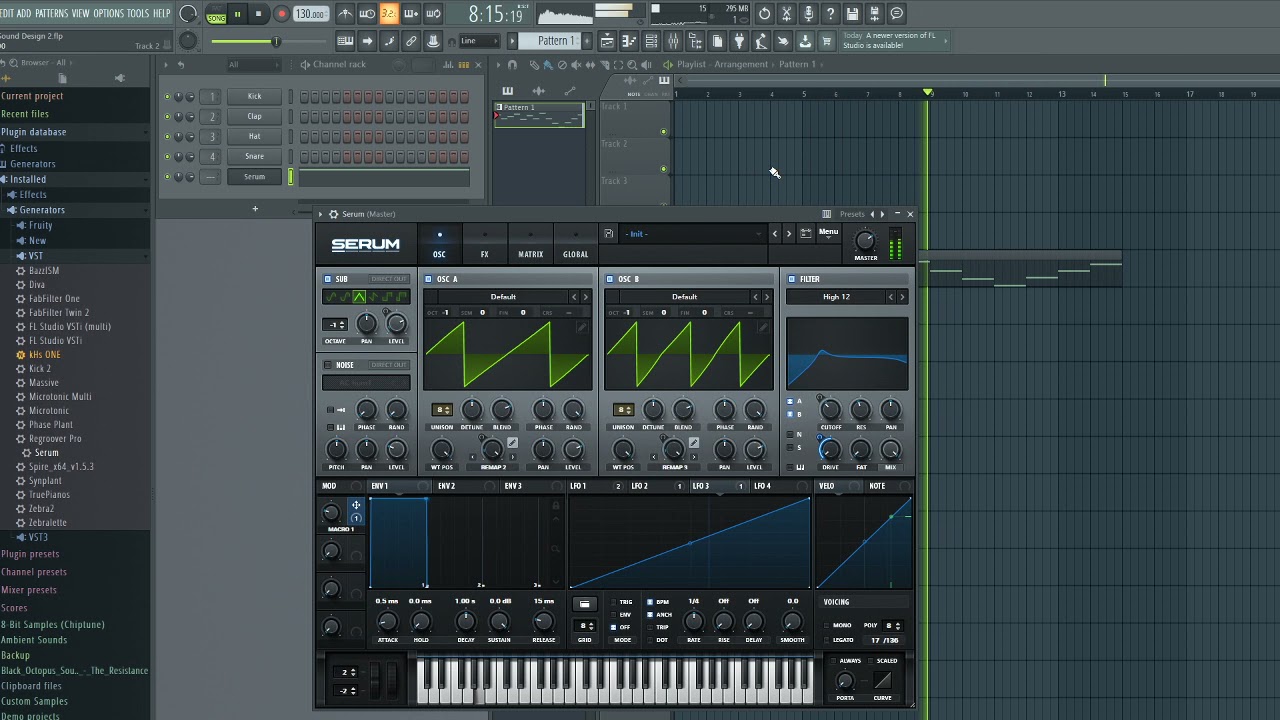Viewport: 1280px width, 720px height.
Task: Click the tempo 130.000 field
Action: (x=310, y=14)
